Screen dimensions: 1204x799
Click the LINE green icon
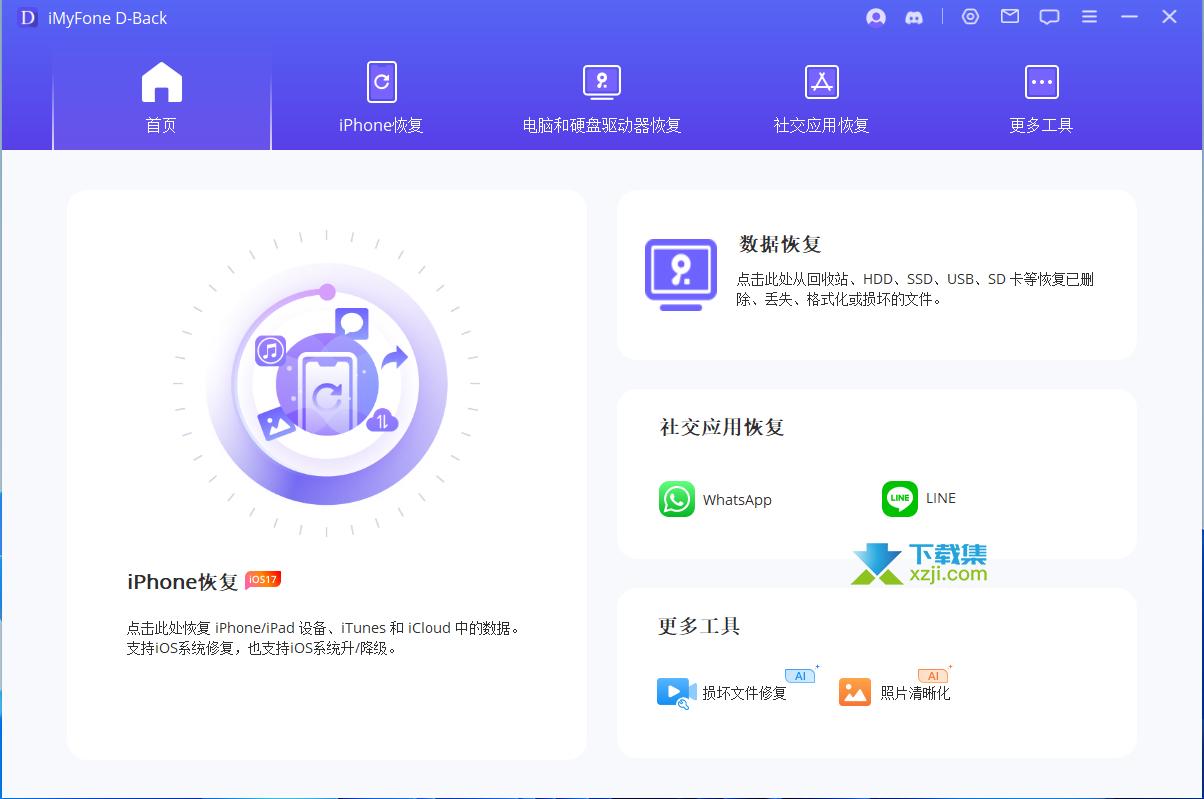coord(900,499)
